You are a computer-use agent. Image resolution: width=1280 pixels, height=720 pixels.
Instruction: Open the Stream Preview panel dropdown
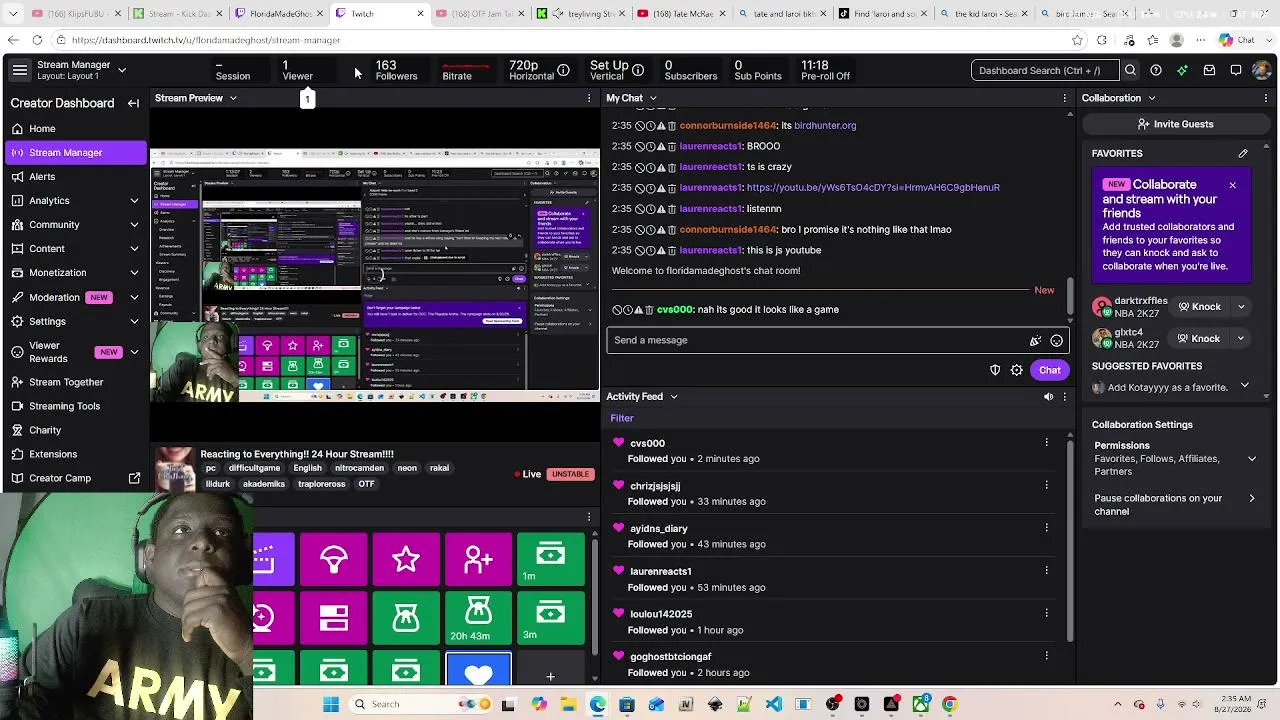pyautogui.click(x=233, y=98)
